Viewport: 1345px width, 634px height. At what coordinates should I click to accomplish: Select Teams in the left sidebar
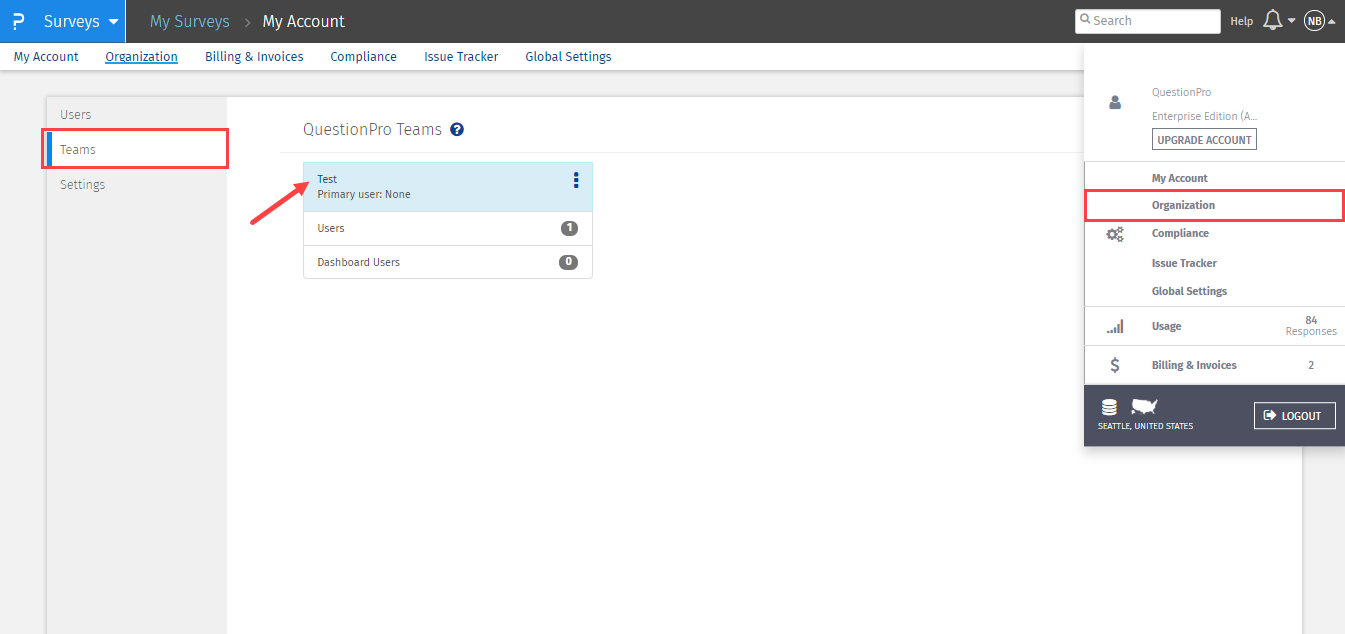click(137, 150)
